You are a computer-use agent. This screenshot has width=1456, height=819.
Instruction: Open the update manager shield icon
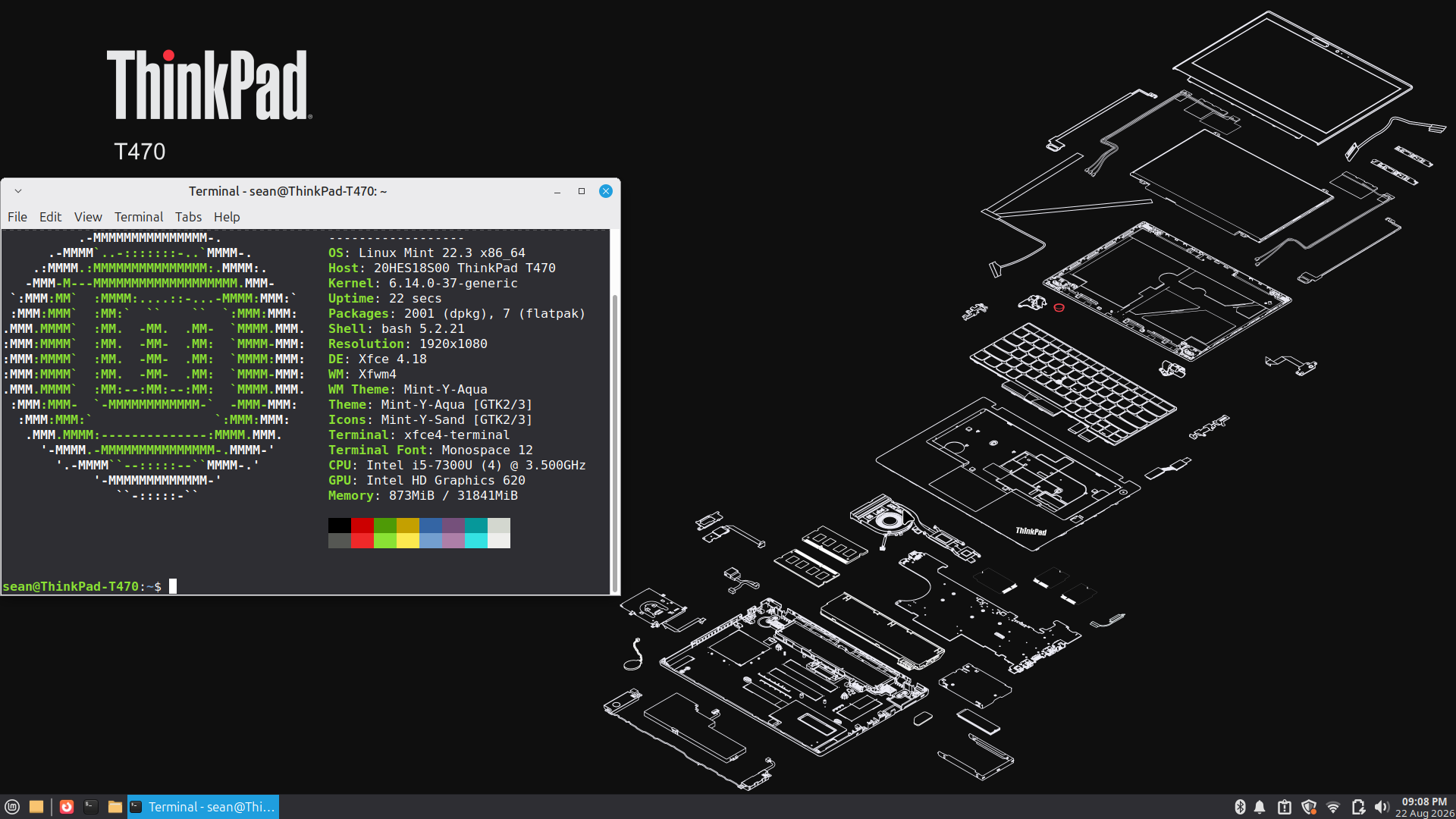pyautogui.click(x=1308, y=807)
